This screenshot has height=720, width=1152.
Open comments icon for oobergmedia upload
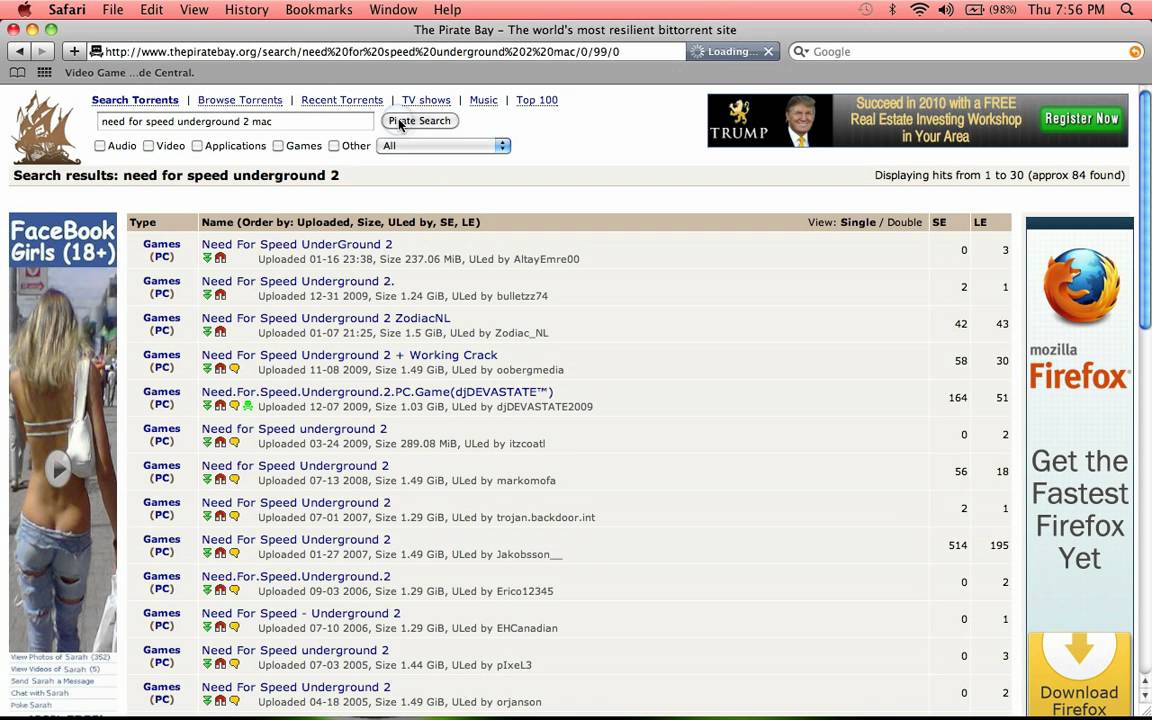(234, 368)
